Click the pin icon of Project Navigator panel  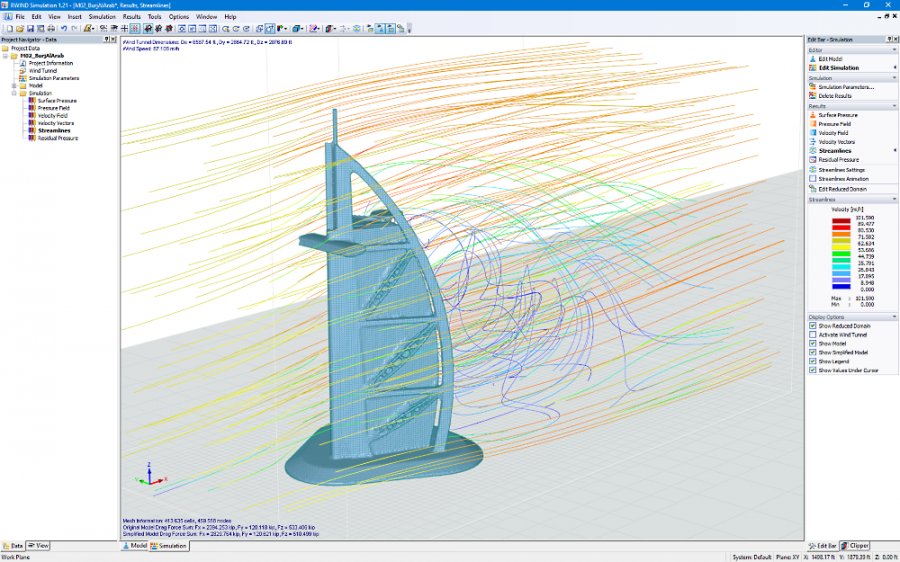point(107,40)
